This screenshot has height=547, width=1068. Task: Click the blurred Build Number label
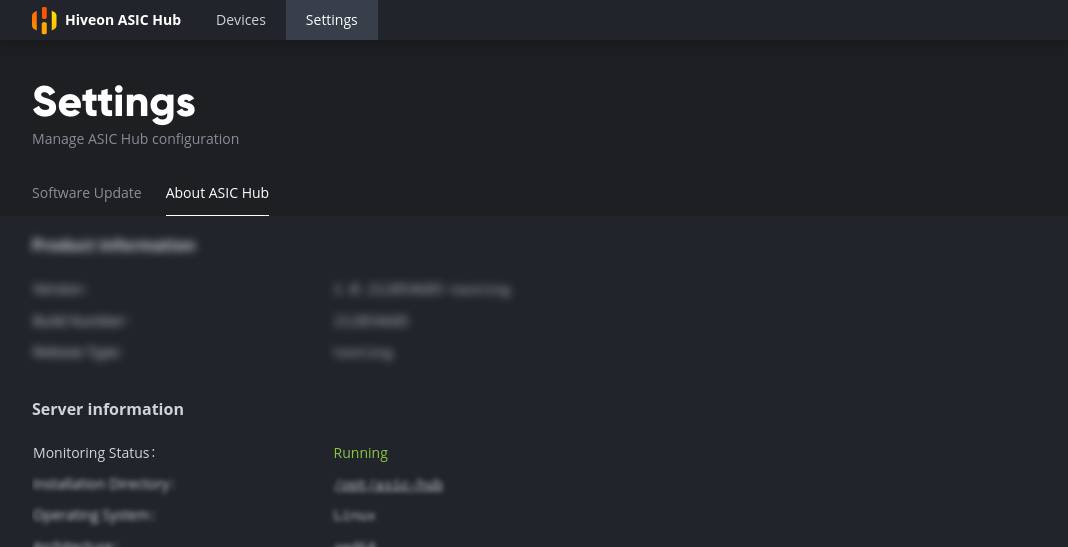point(79,321)
